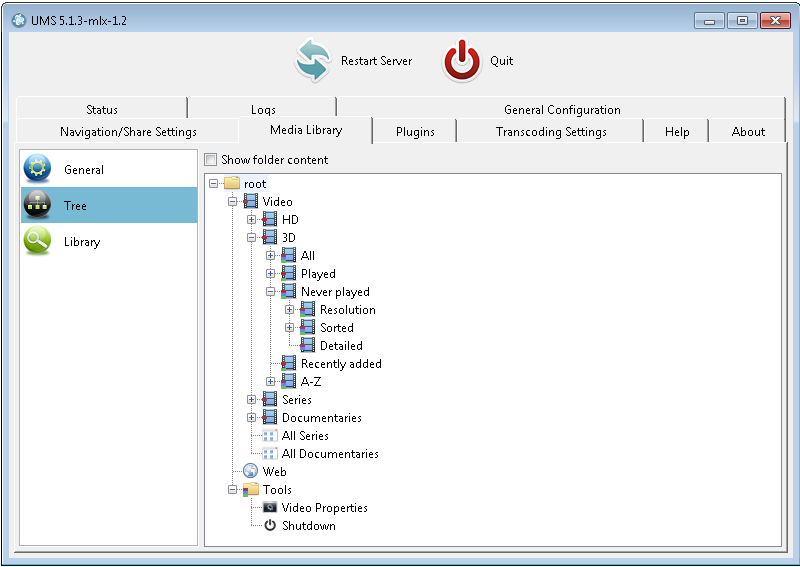The image size is (800, 567).
Task: Select the Tree hierarchy icon in sidebar
Action: click(x=37, y=205)
